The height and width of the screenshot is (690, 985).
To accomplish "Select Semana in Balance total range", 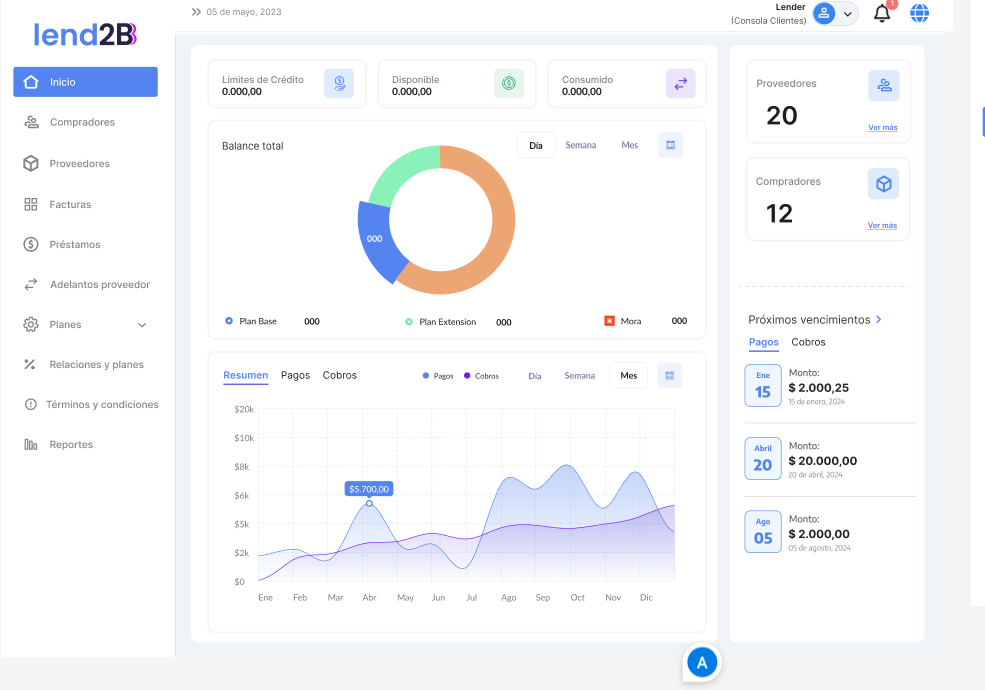I will coord(580,145).
